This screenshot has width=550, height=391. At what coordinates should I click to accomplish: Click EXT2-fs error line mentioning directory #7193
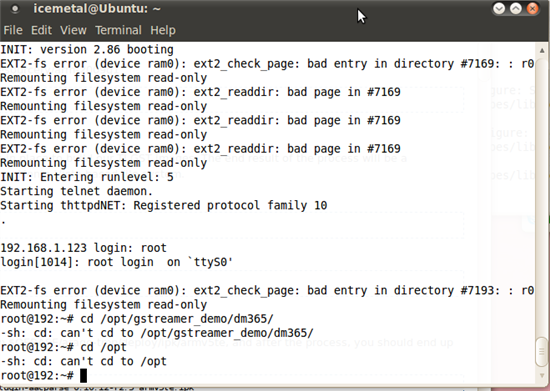267,291
